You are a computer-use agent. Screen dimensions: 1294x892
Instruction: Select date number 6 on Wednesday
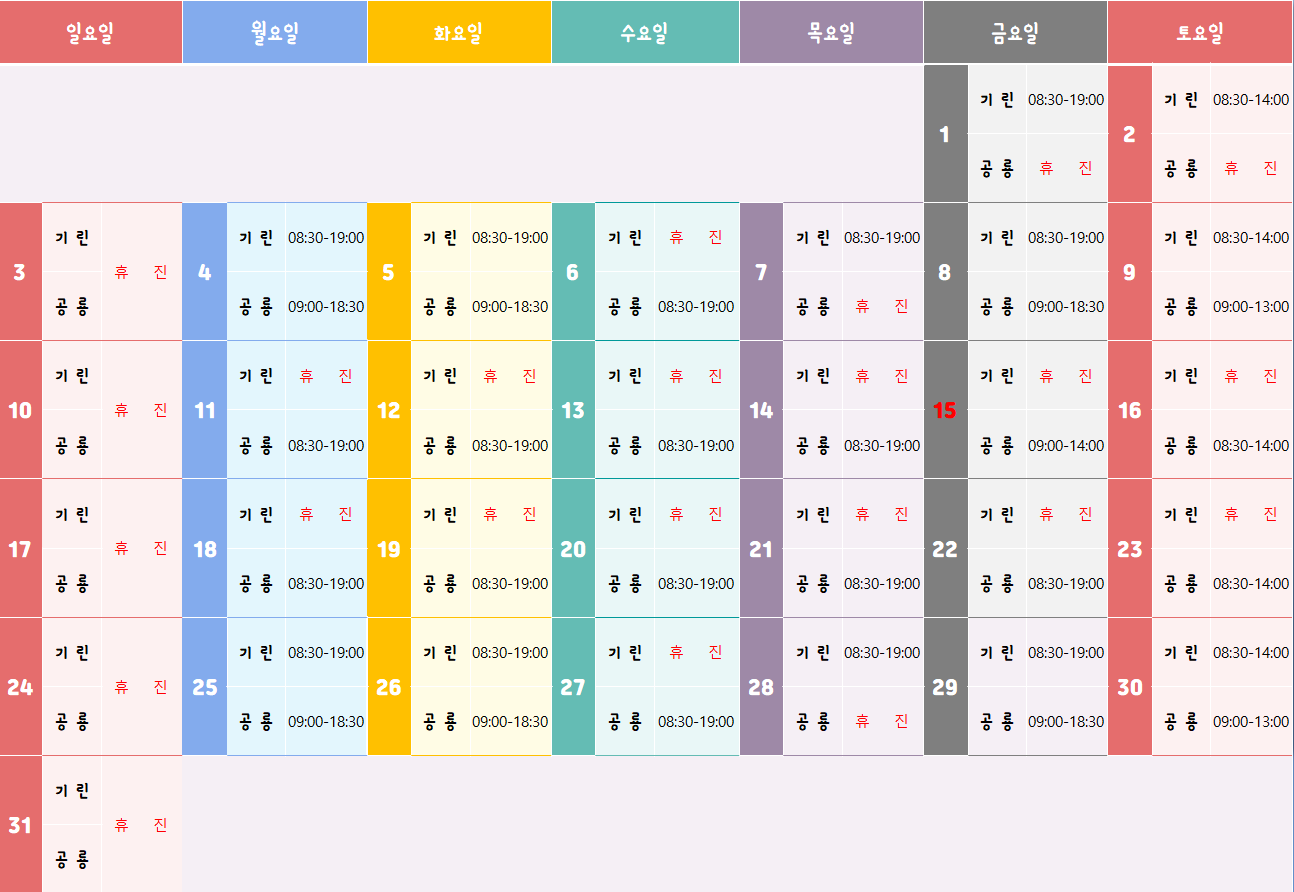(573, 272)
